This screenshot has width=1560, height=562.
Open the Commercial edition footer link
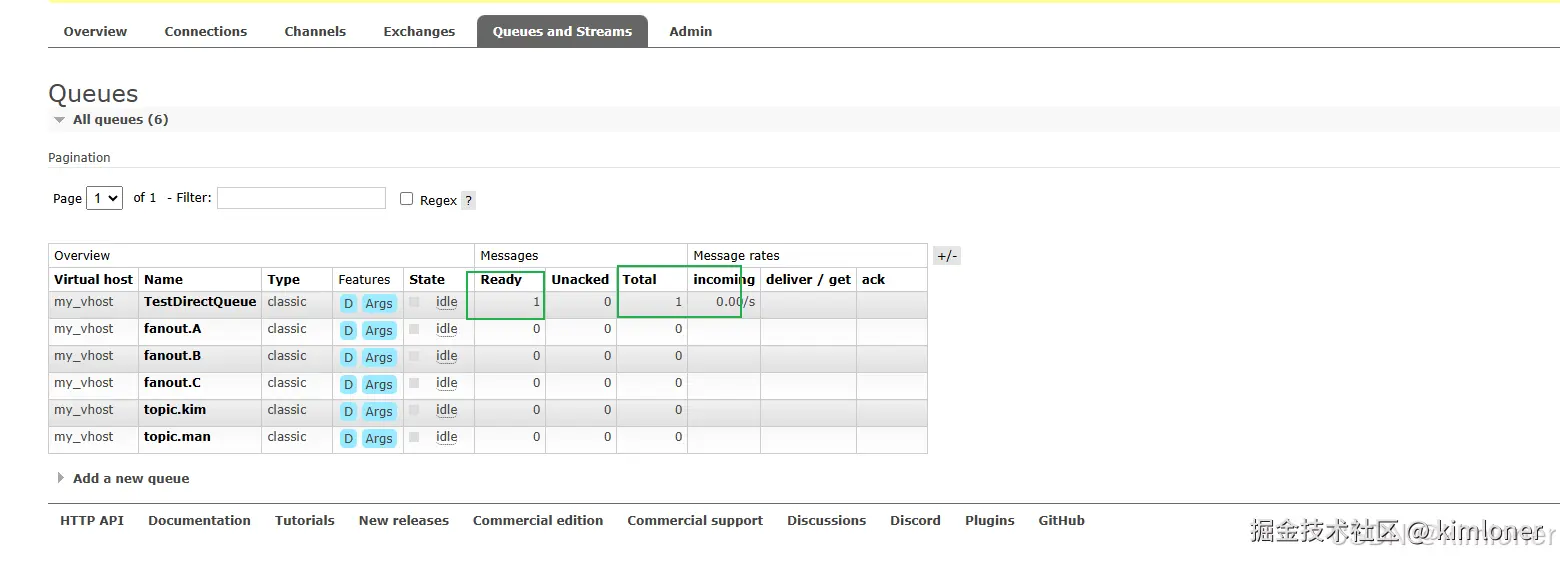pos(538,520)
